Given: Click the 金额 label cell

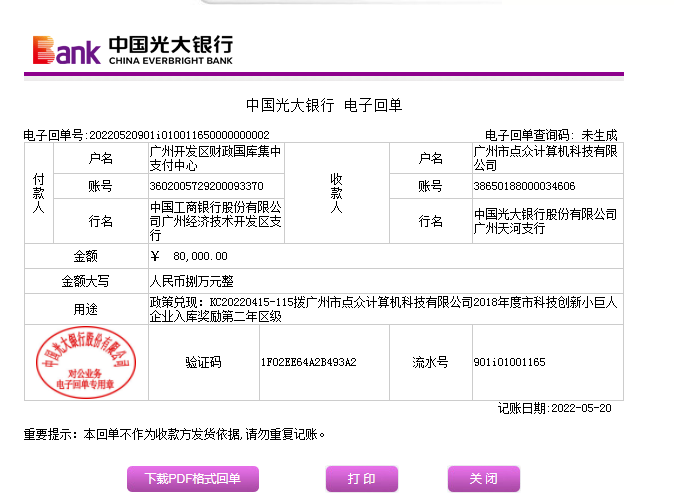Looking at the screenshot, I should (x=86, y=256).
